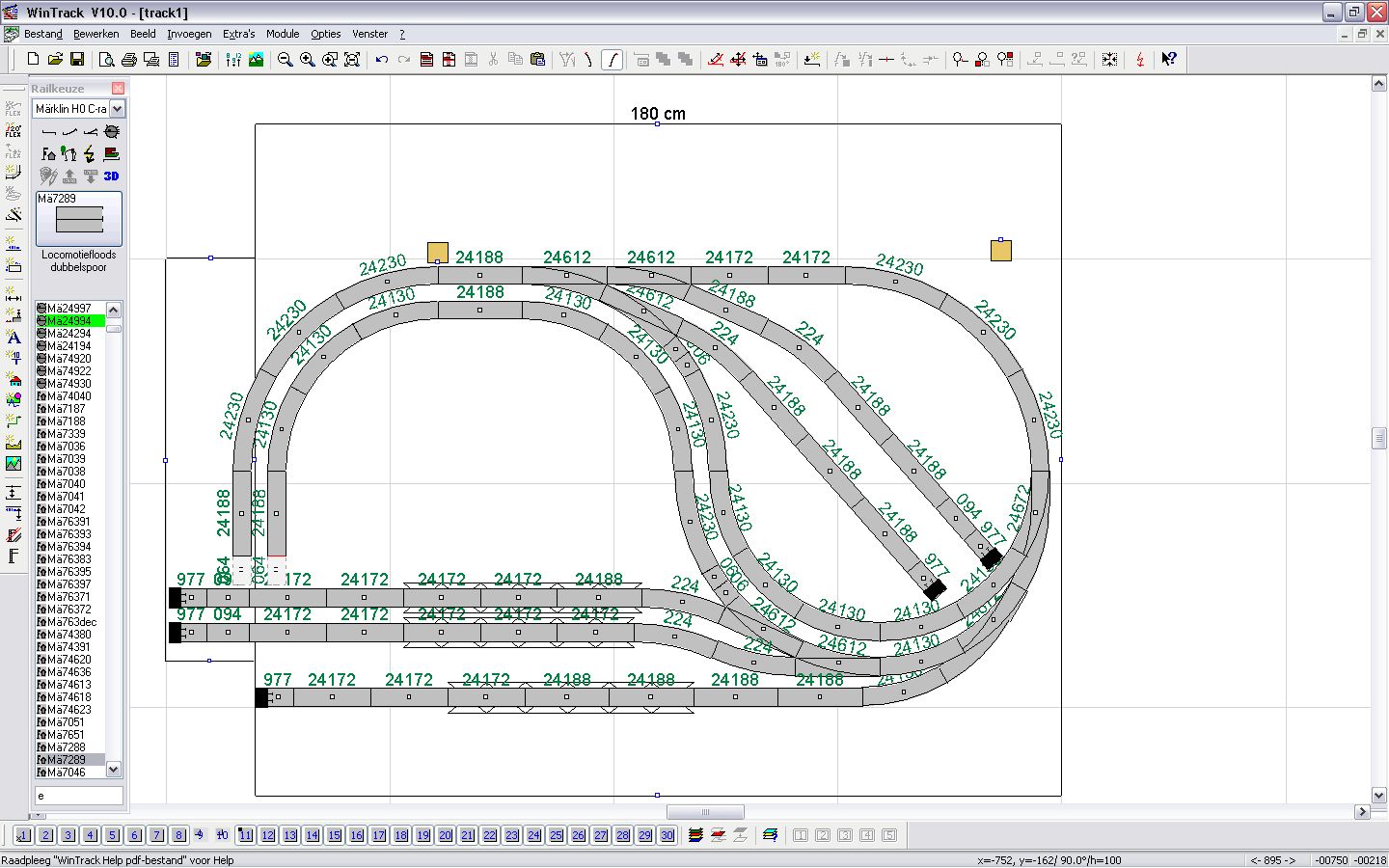
Task: Click the 3D view button
Action: pyautogui.click(x=111, y=176)
